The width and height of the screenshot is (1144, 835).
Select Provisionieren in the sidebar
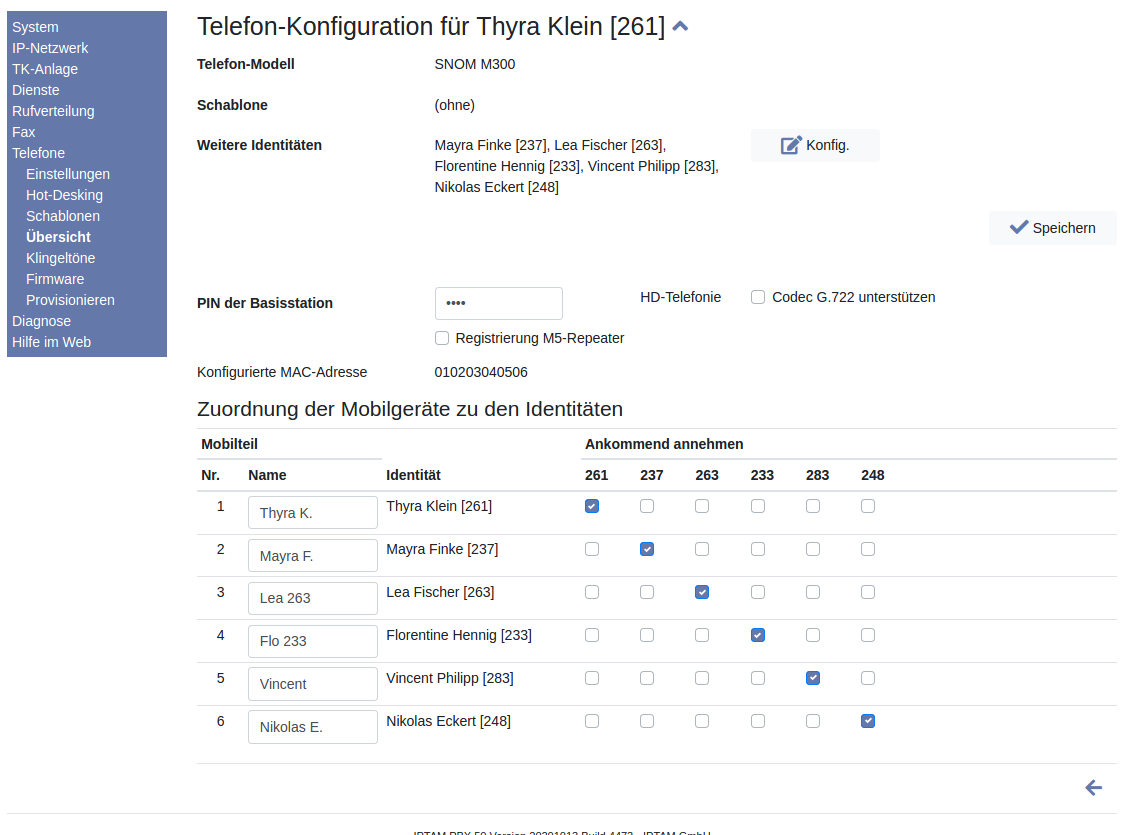click(x=70, y=300)
